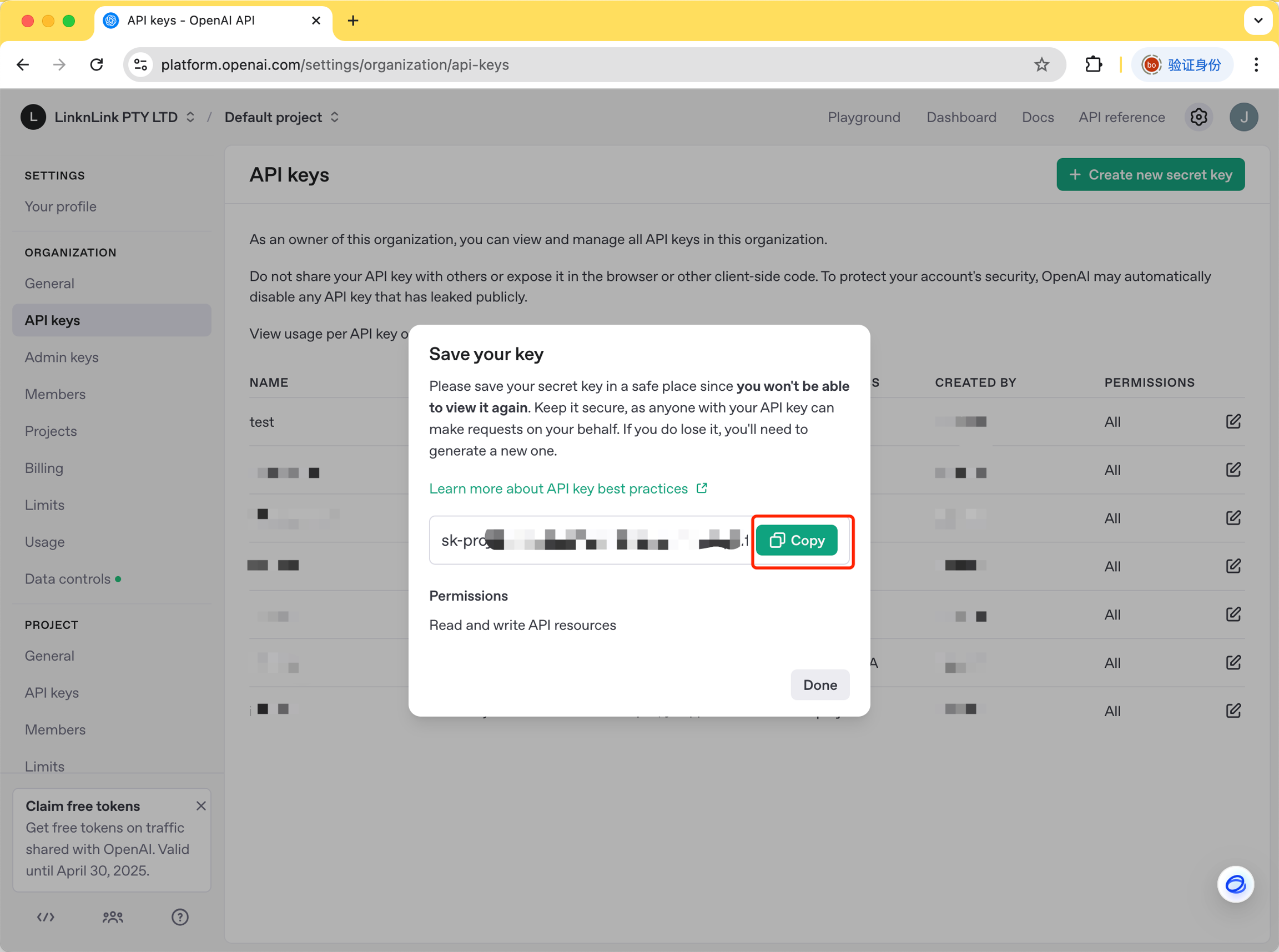Screen dimensions: 1279x952
Task: Click the green Copy key button
Action: [x=796, y=541]
